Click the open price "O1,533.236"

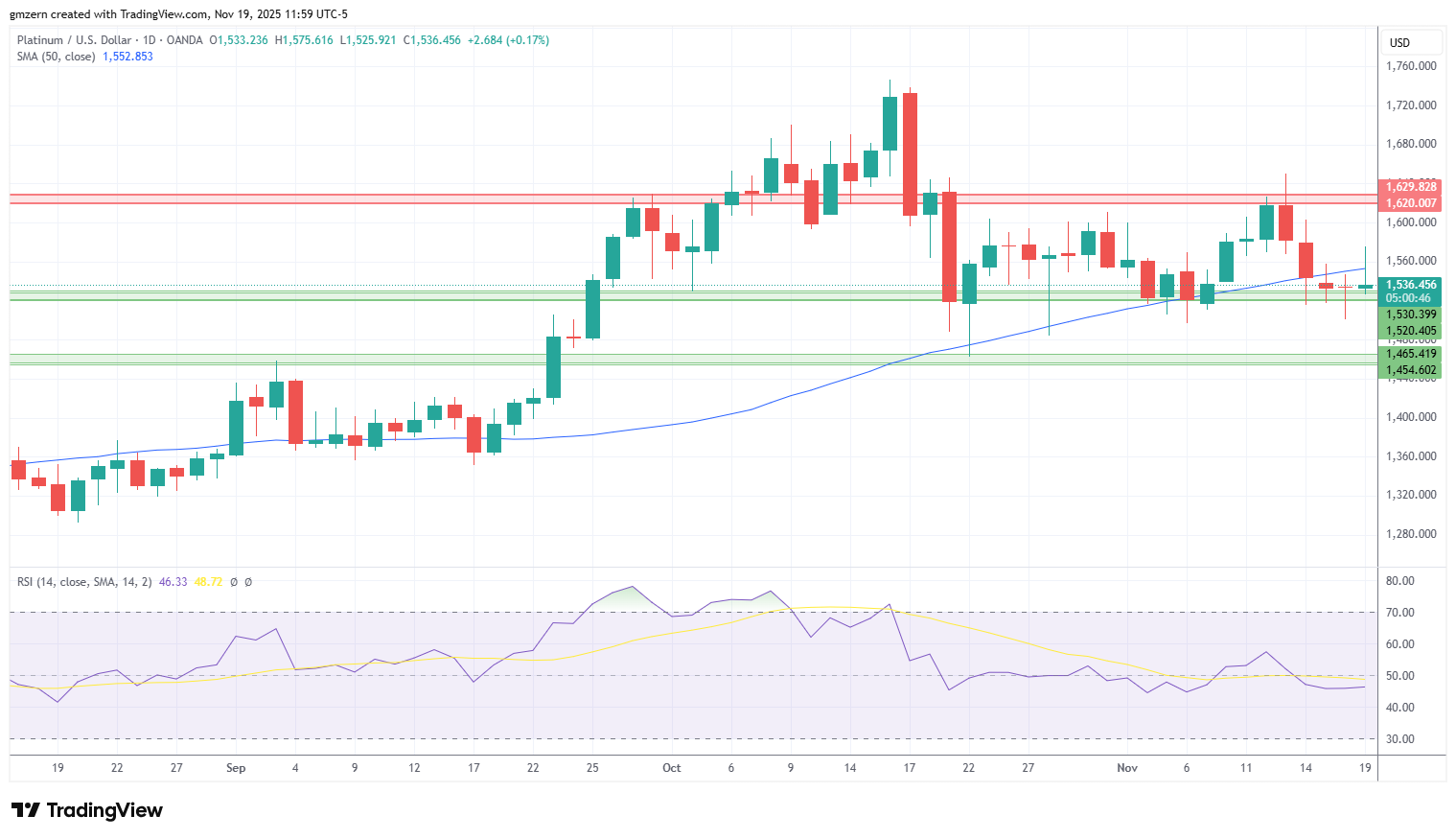239,40
